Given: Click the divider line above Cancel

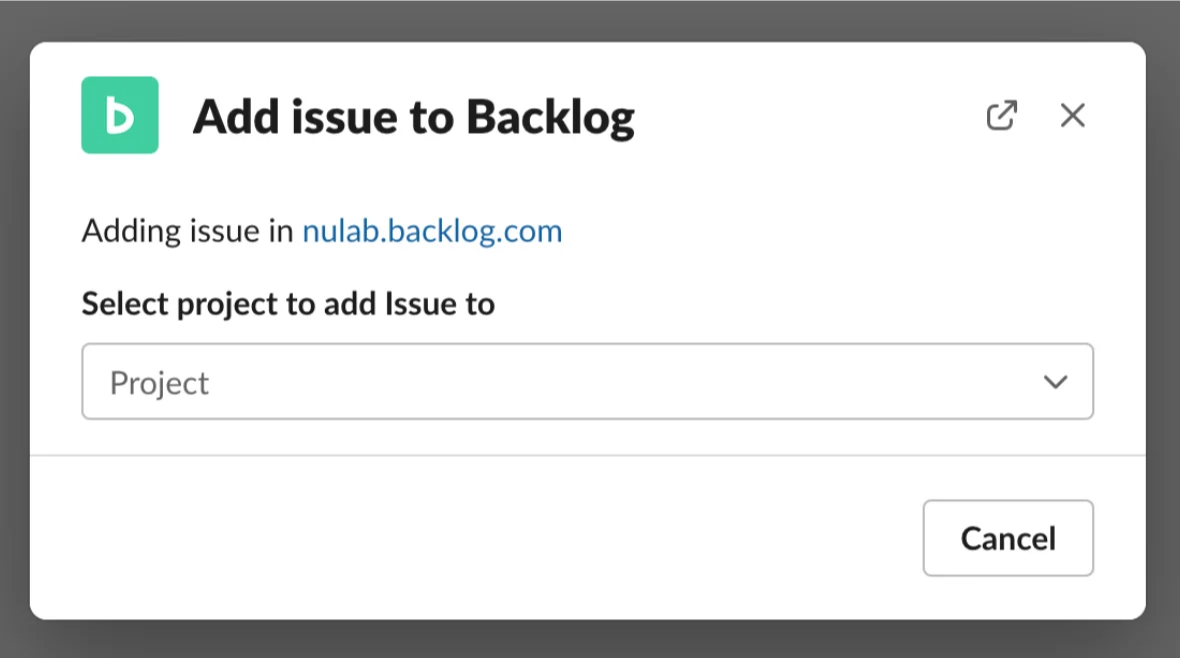Looking at the screenshot, I should [588, 455].
